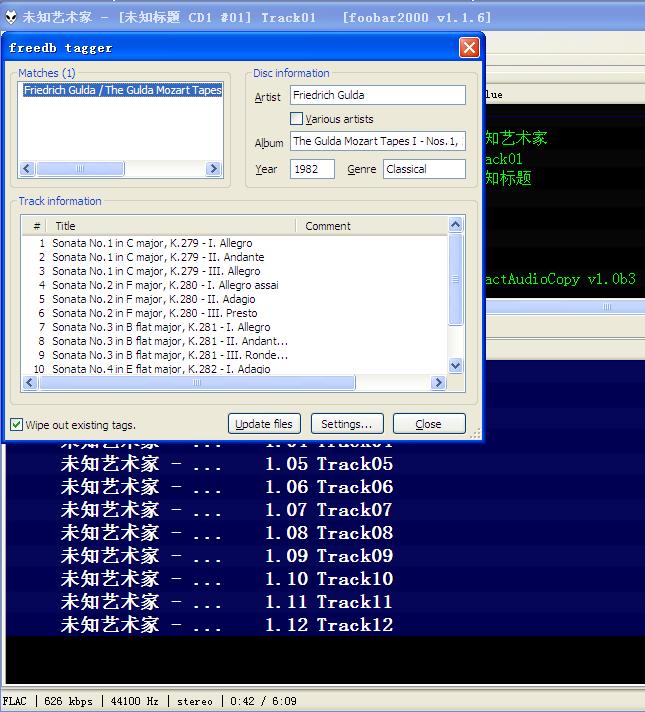Click the Title column header in Track information
The image size is (645, 712).
[x=172, y=226]
